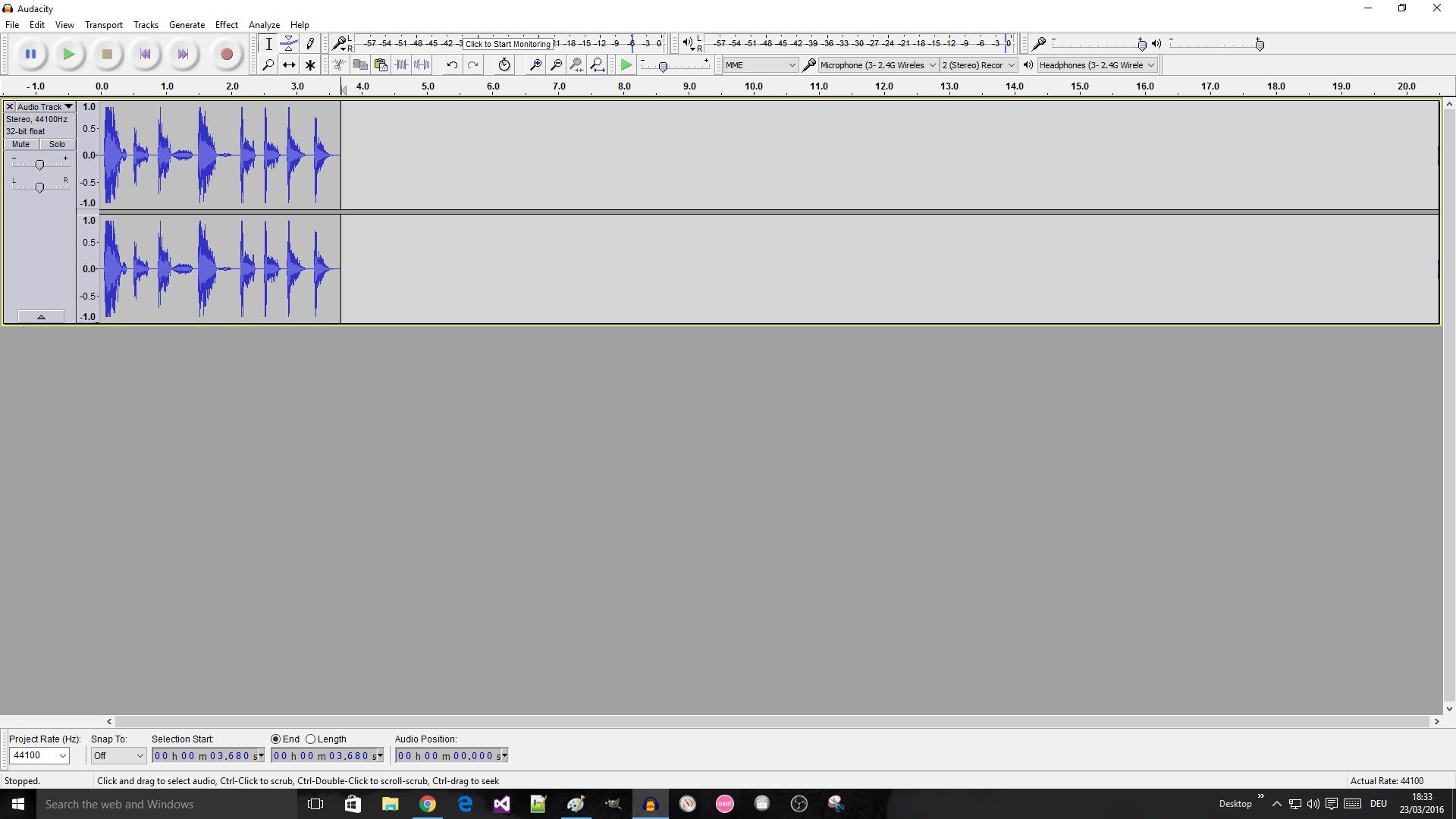Click Fit Project in Window zoom icon
This screenshot has height=819, width=1456.
(x=598, y=64)
